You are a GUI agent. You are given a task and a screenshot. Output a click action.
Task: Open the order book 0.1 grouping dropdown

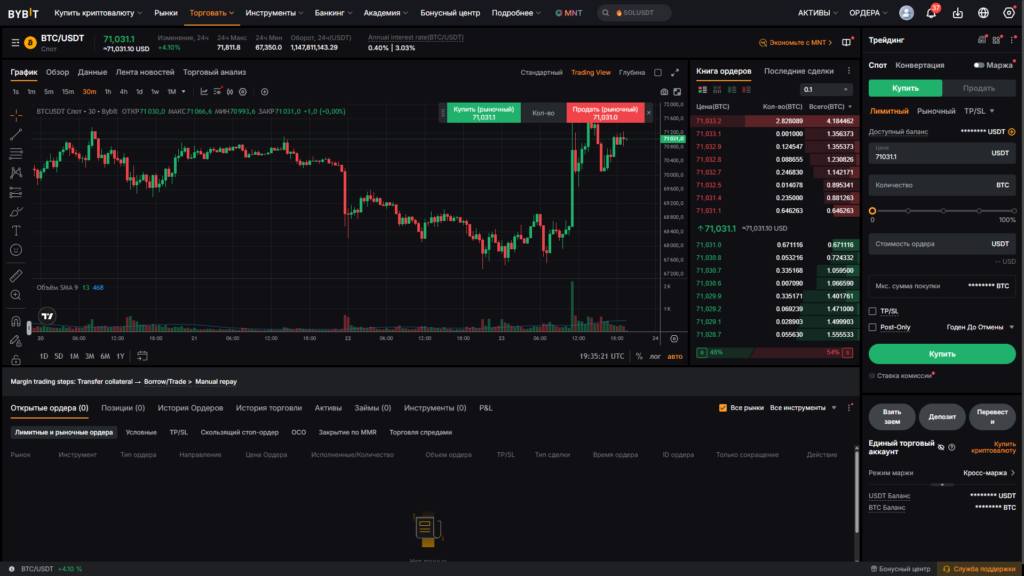[x=827, y=89]
